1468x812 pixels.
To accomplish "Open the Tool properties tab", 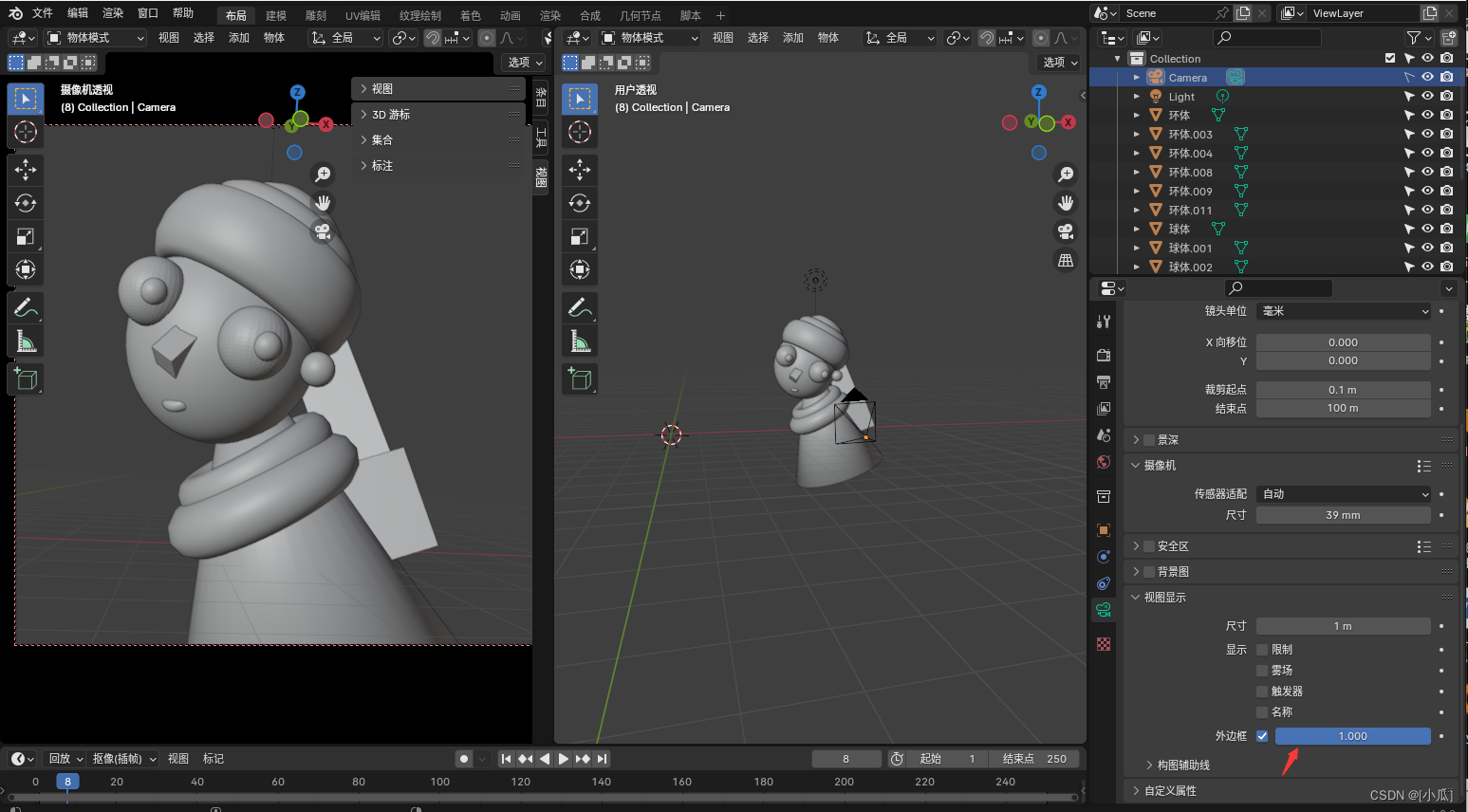I will pos(1104,323).
